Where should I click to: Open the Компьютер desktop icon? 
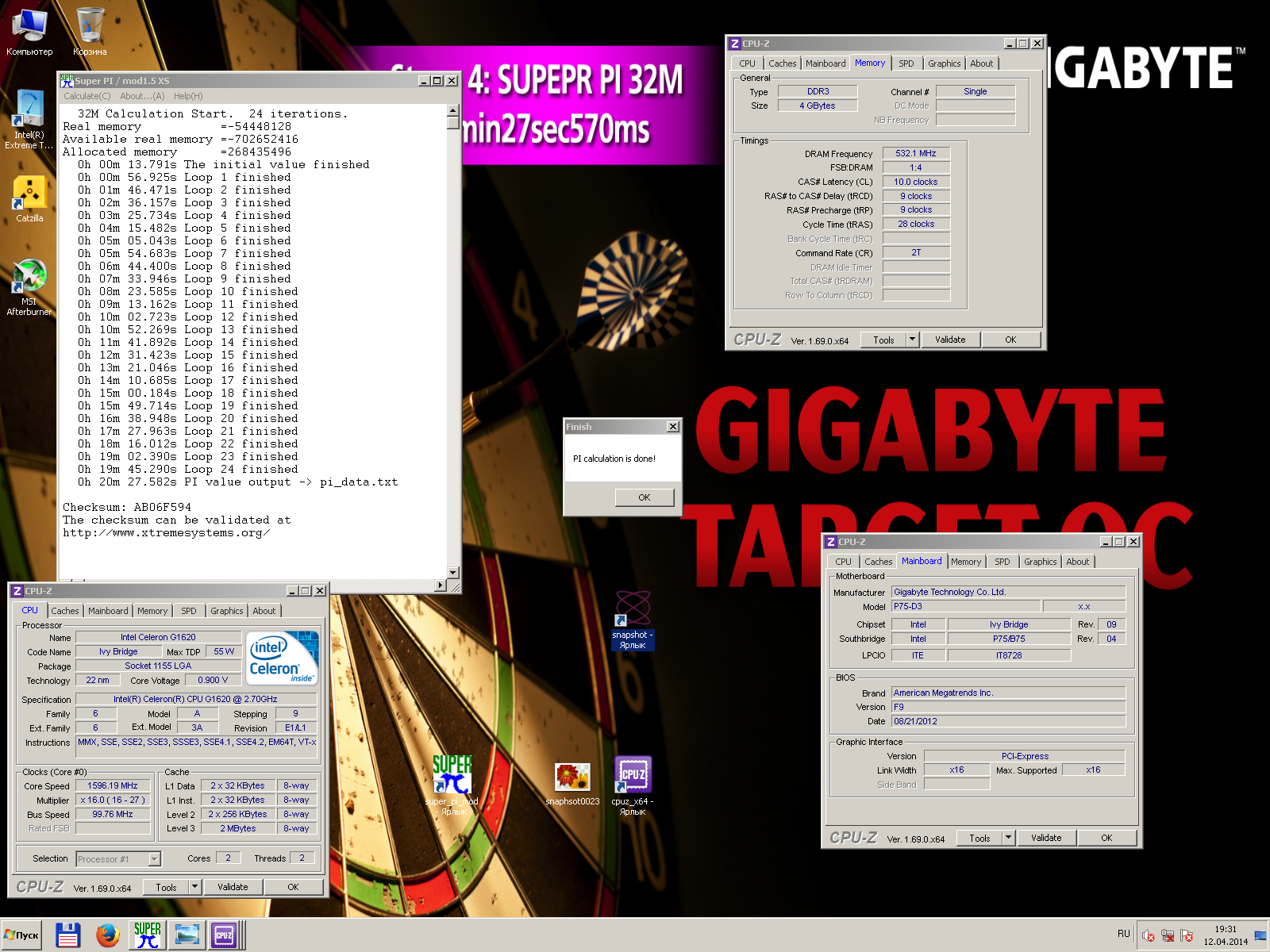click(x=29, y=32)
